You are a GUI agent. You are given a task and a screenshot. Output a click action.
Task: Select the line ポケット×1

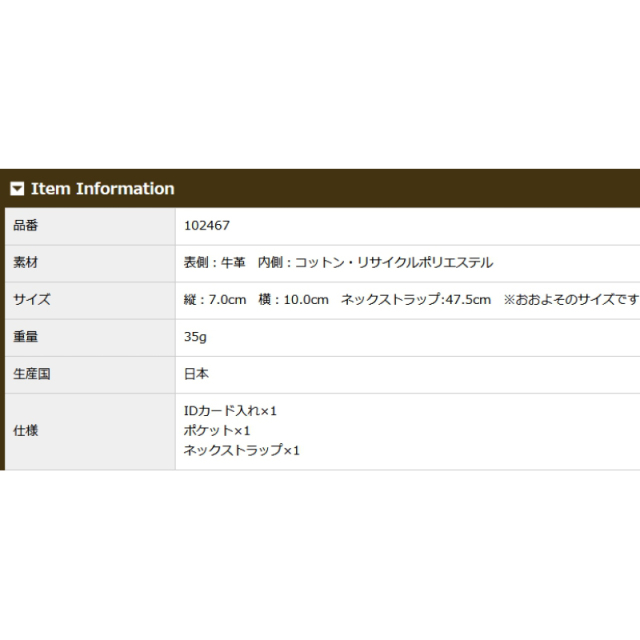[217, 431]
